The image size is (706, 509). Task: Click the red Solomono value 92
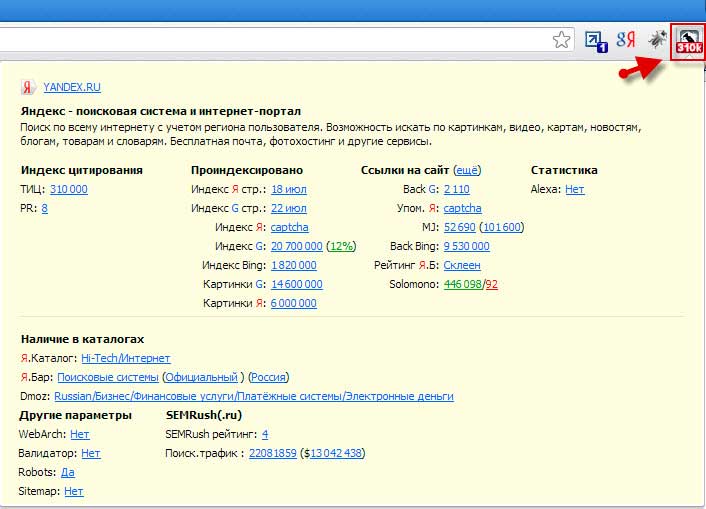click(491, 284)
